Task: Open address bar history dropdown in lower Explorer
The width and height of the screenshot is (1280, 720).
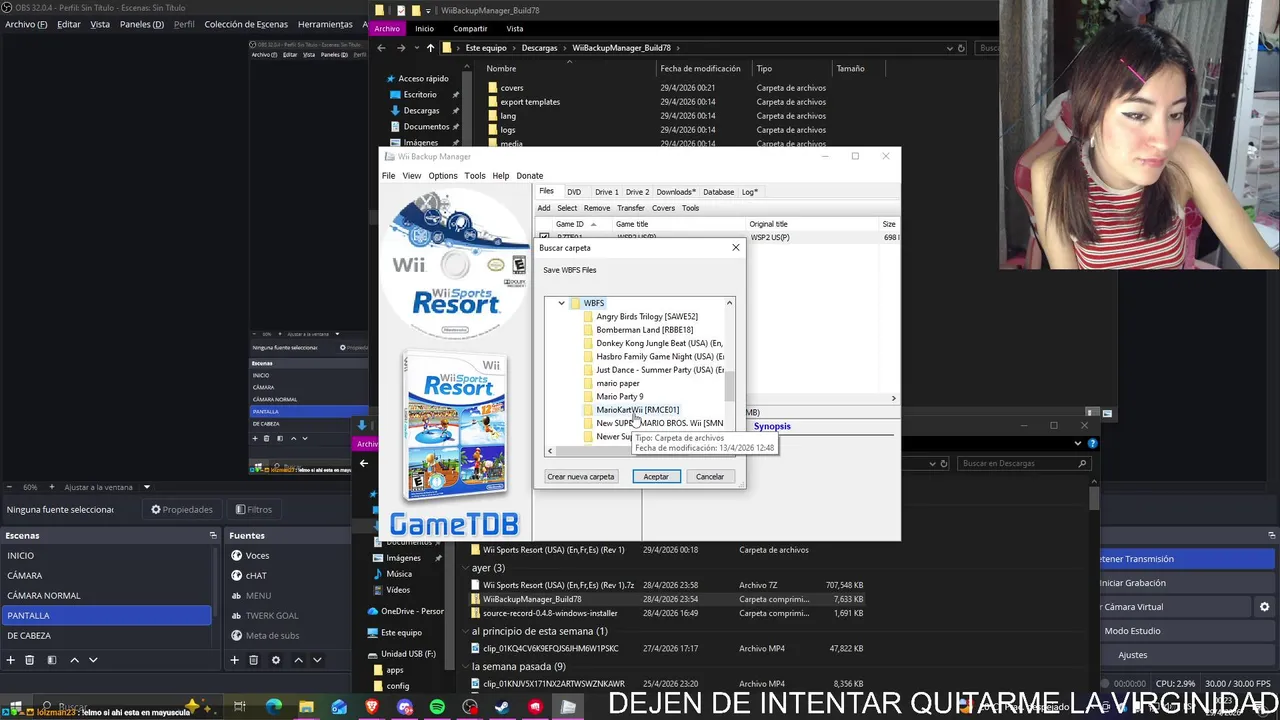Action: pyautogui.click(x=932, y=463)
